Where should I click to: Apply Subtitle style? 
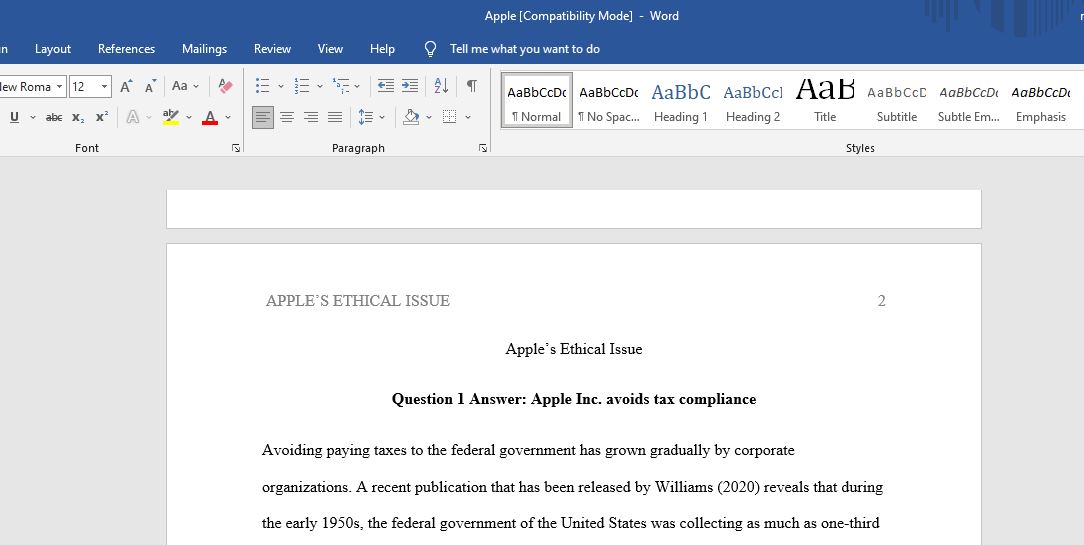coord(897,100)
